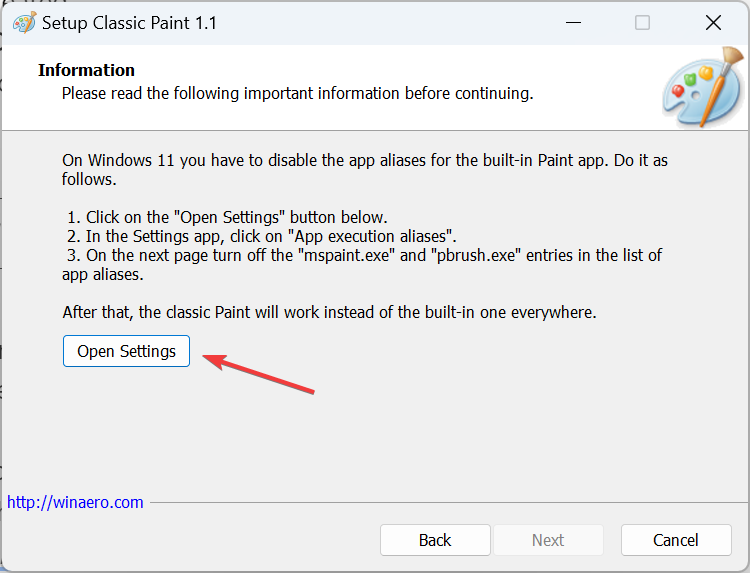This screenshot has width=750, height=573.
Task: Click the greyed-out Next button
Action: 548,540
